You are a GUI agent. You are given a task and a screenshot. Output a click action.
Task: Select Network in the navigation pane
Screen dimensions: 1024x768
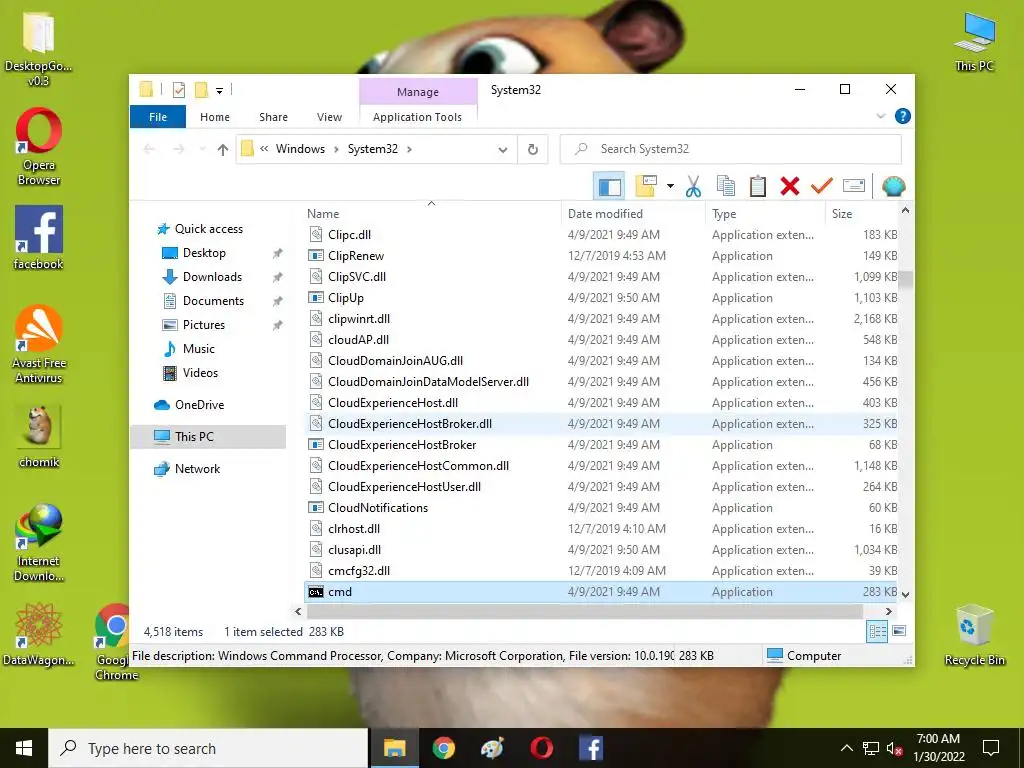tap(197, 469)
